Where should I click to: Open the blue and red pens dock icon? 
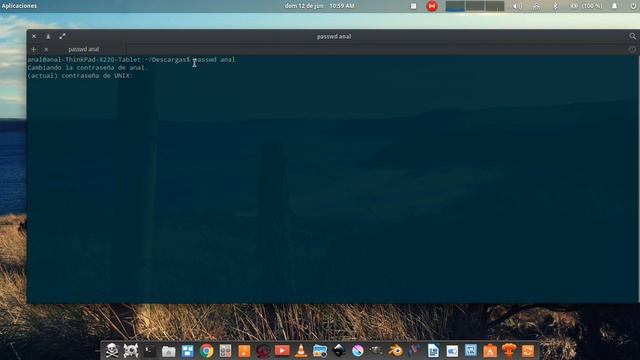point(414,351)
